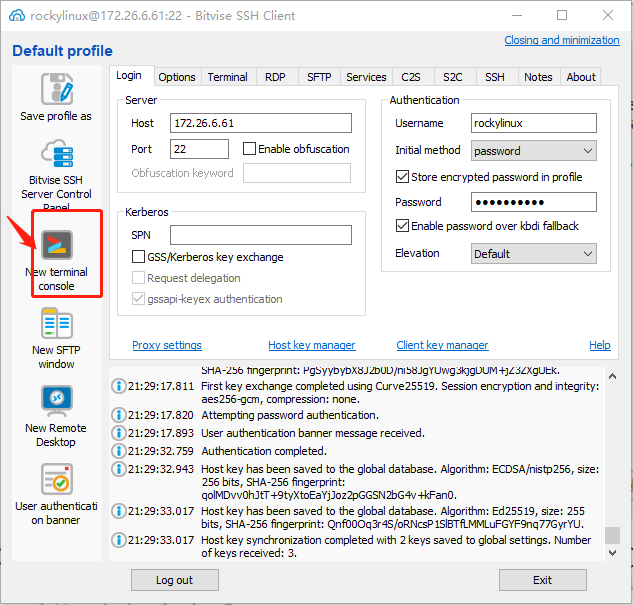Click the Exit button
Screen dimensions: 633x605
point(543,580)
